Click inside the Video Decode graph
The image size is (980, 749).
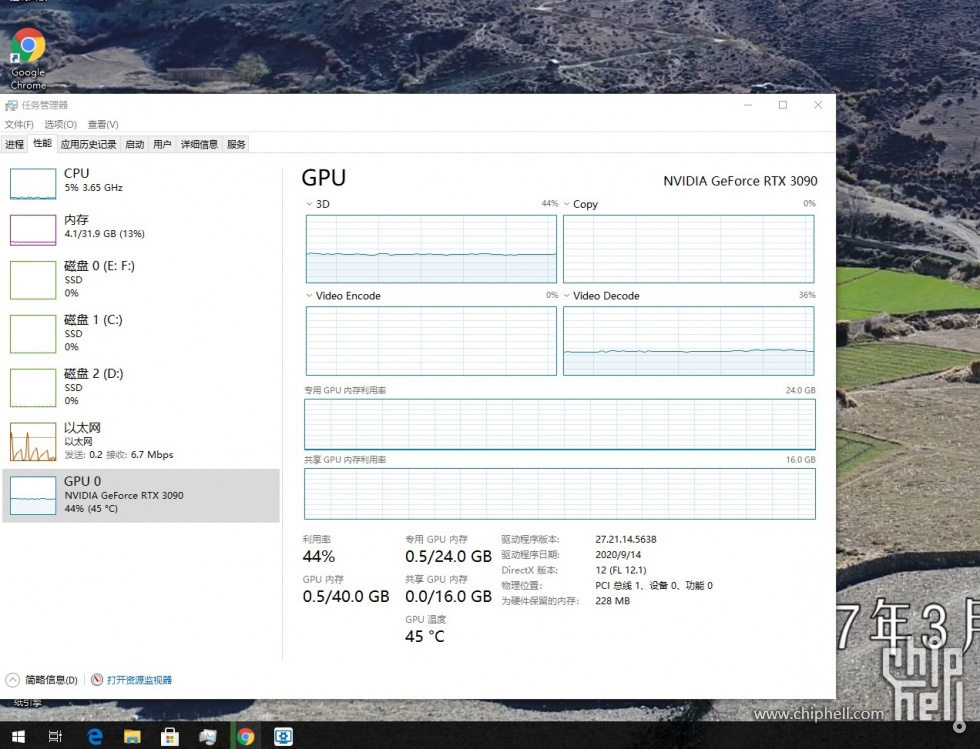click(x=689, y=341)
